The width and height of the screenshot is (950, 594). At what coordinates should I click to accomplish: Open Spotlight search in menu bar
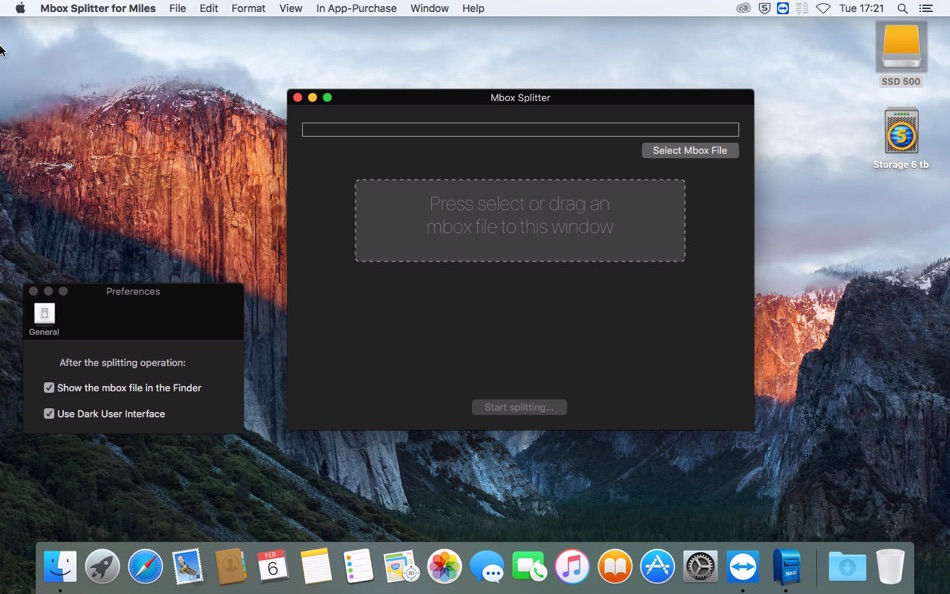coord(902,8)
